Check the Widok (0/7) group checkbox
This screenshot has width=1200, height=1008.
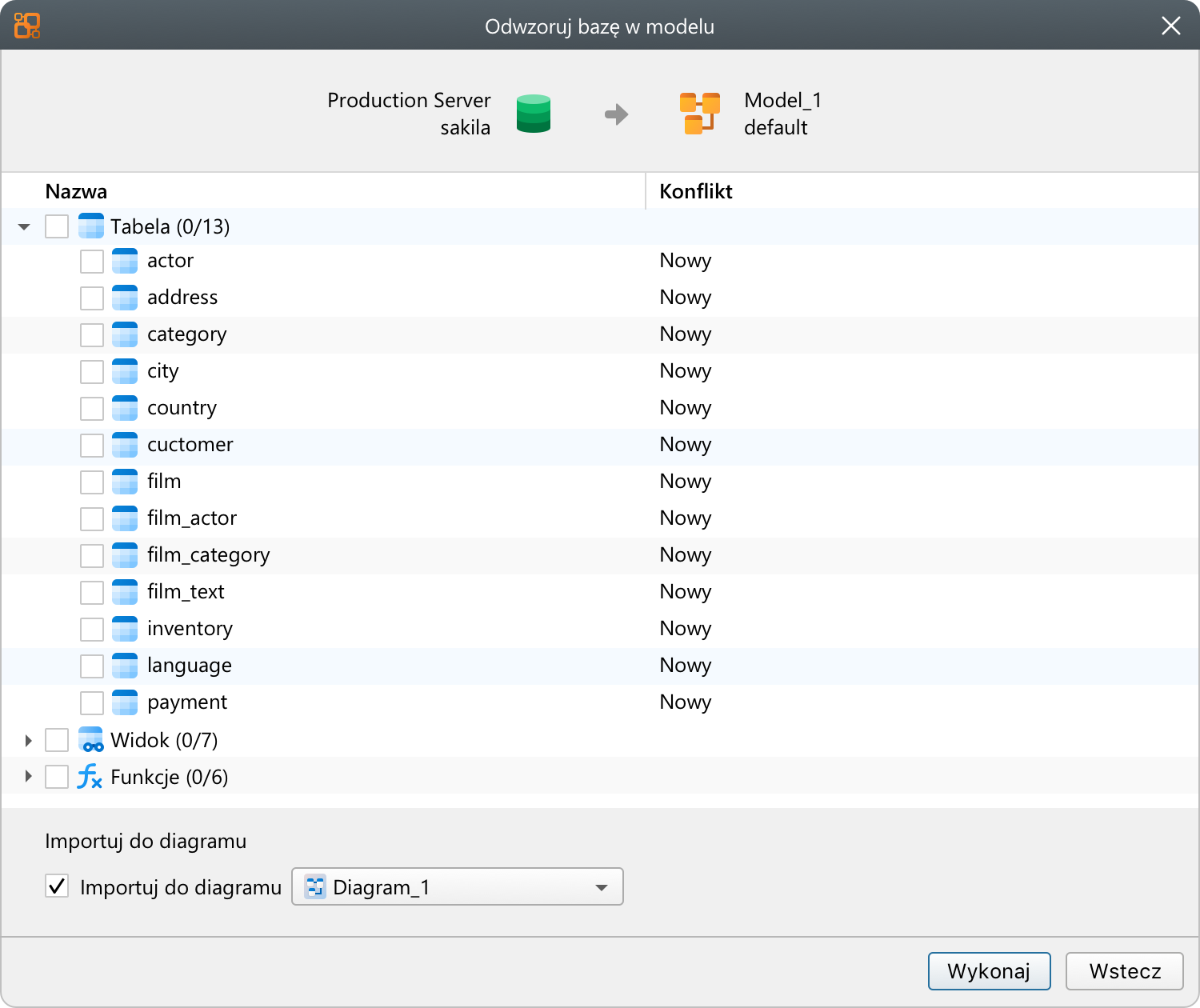[x=57, y=740]
